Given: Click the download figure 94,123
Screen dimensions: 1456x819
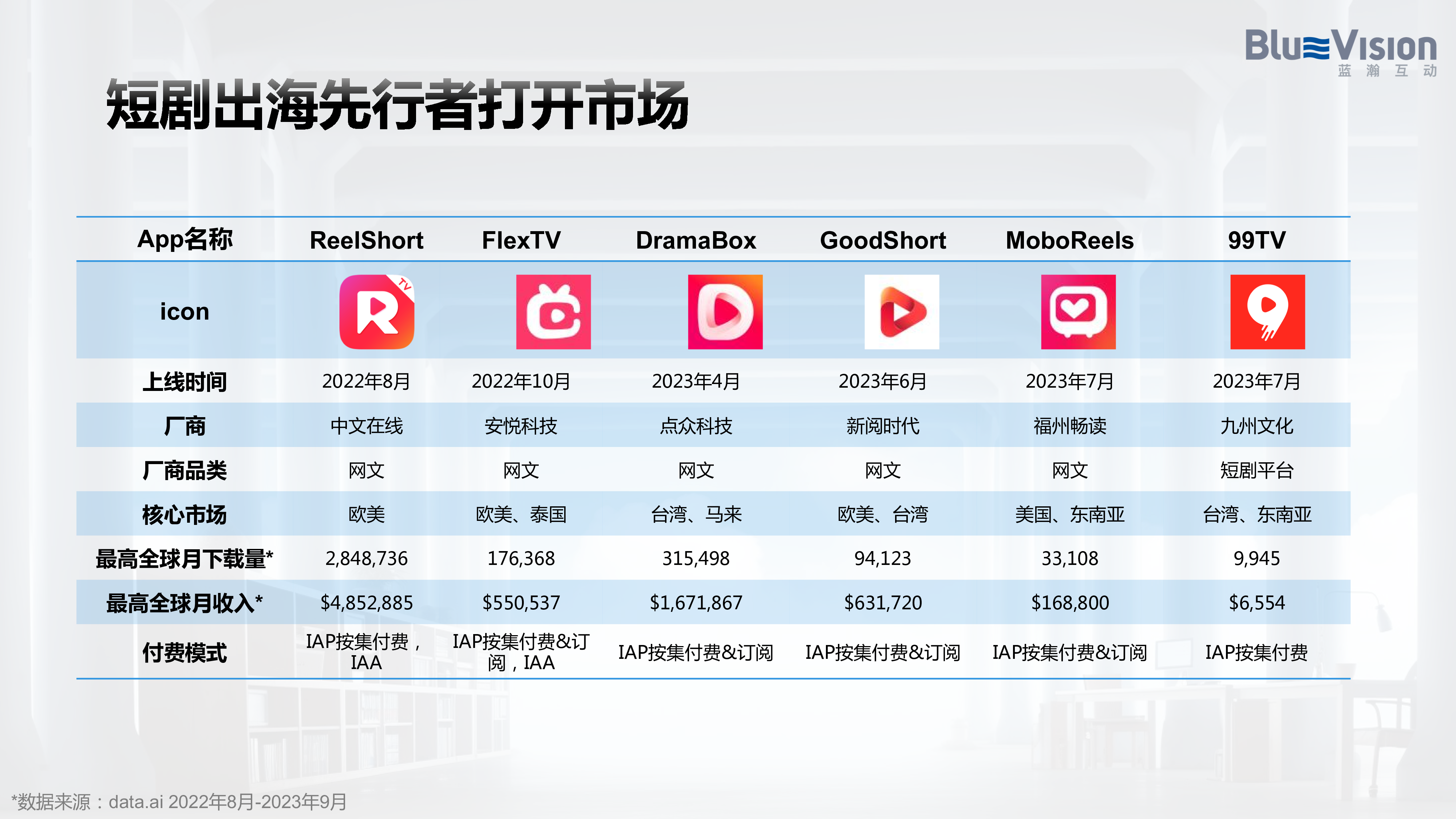Looking at the screenshot, I should (883, 558).
